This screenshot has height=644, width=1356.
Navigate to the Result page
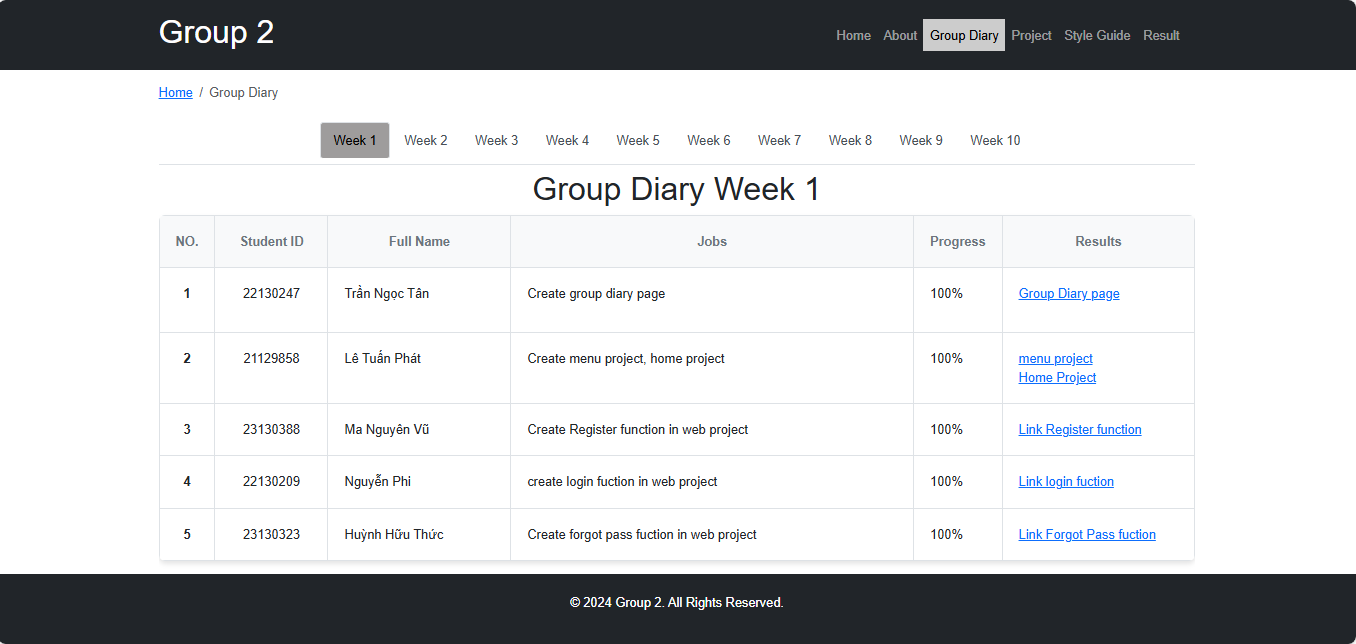pyautogui.click(x=1161, y=35)
